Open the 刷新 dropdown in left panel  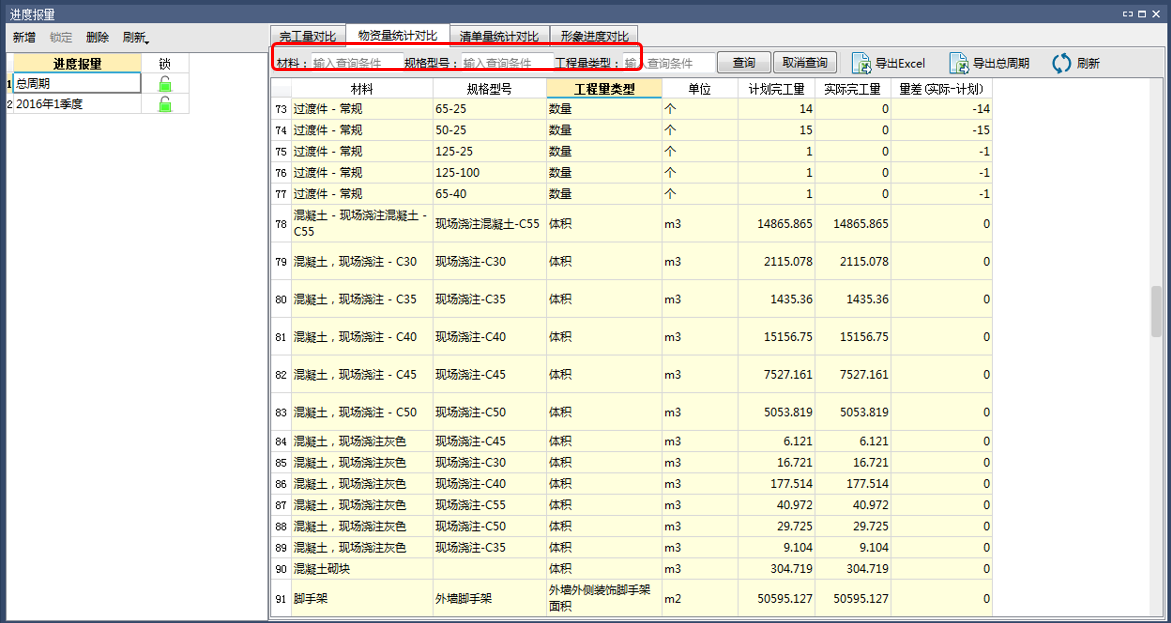pos(136,37)
